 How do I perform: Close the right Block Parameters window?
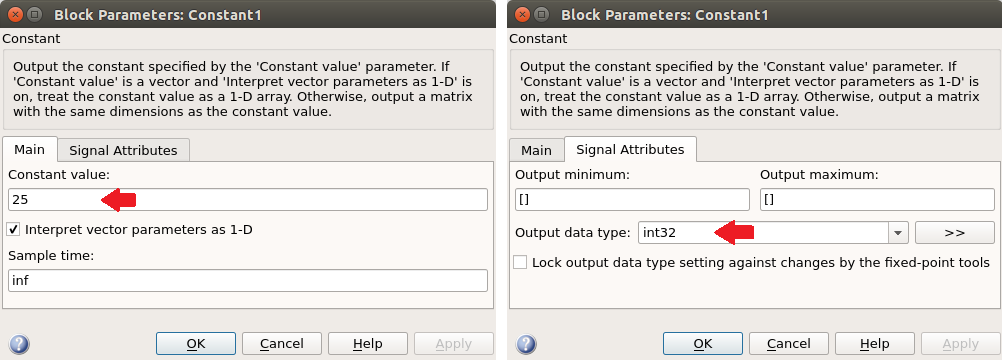coord(523,14)
